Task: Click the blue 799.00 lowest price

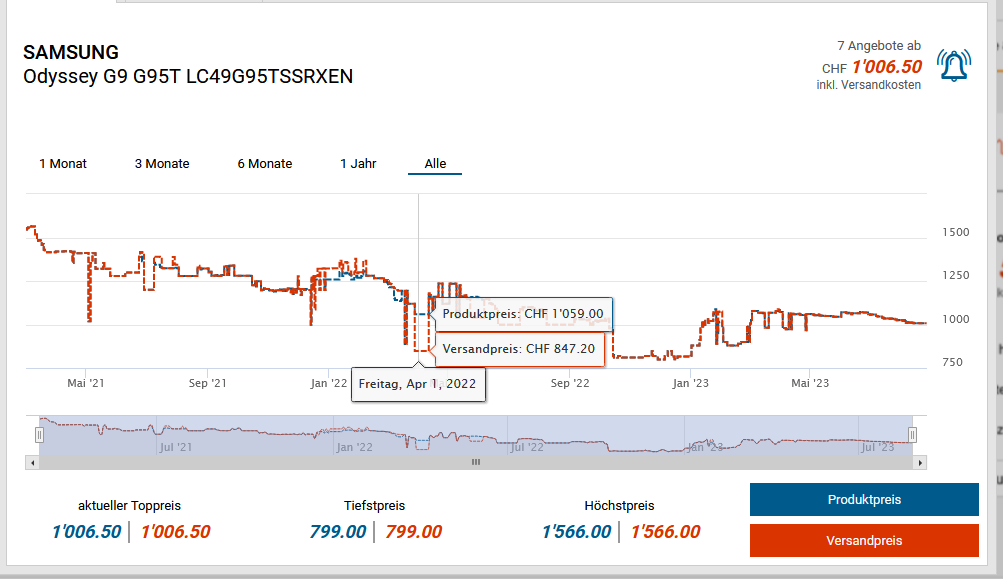Action: click(x=338, y=532)
